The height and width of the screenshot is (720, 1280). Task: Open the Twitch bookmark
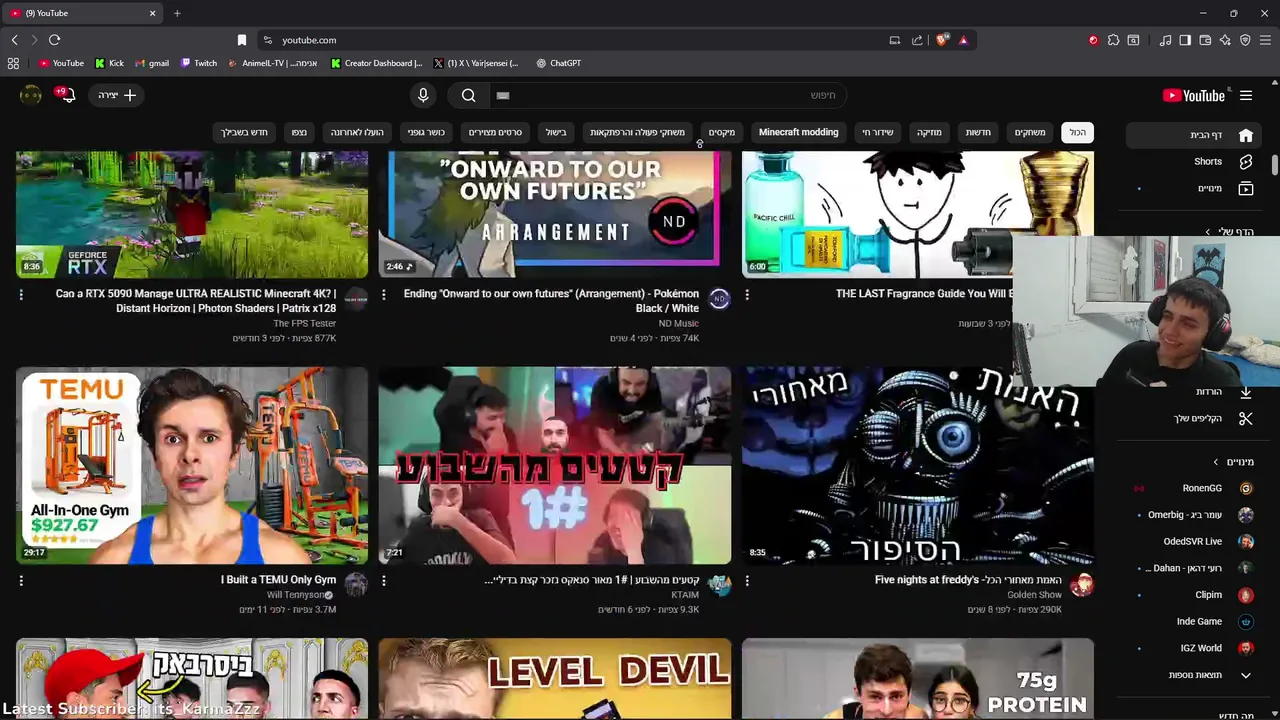[199, 63]
